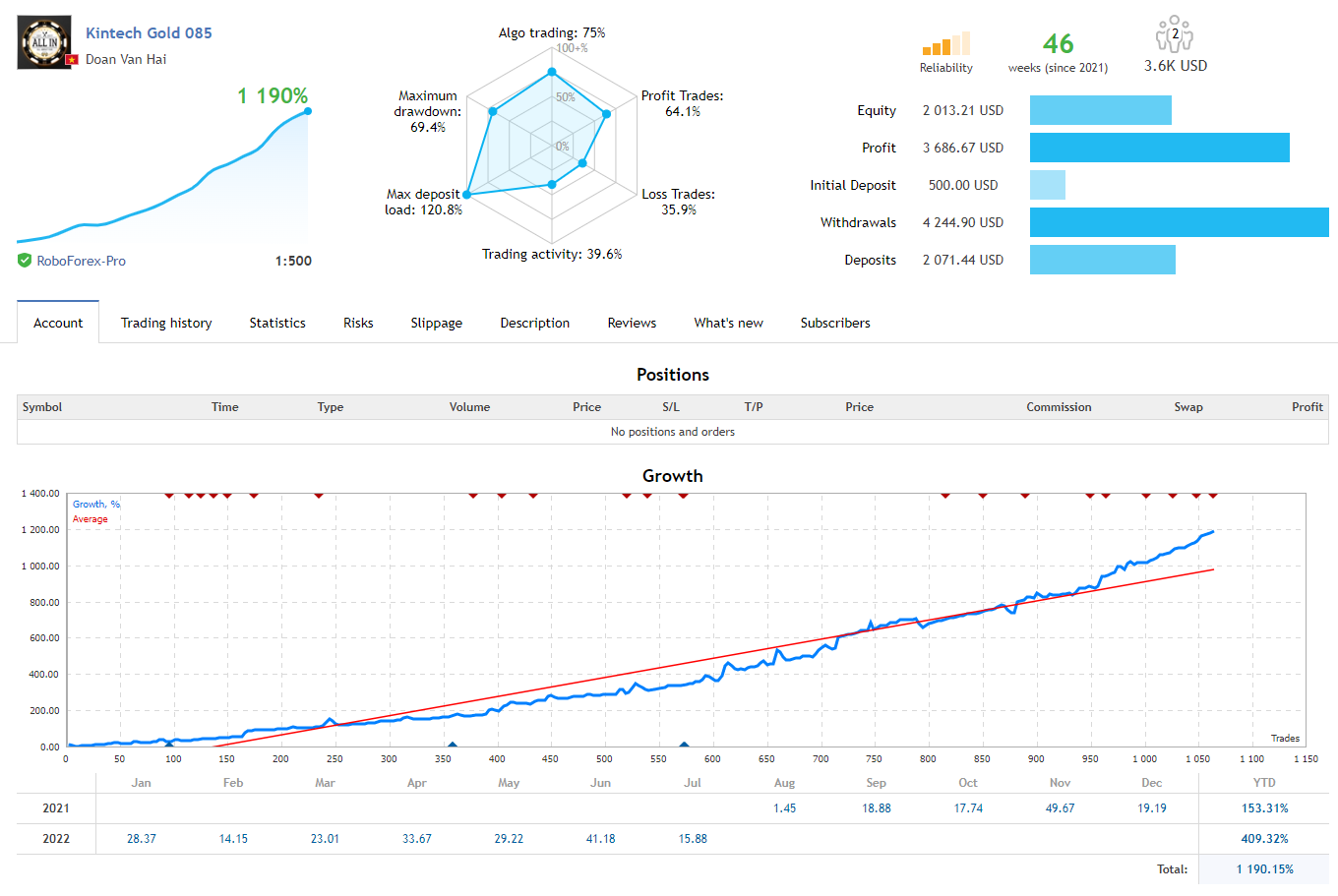This screenshot has width=1338, height=896.
Task: Click the "46" weeks count
Action: (1059, 43)
